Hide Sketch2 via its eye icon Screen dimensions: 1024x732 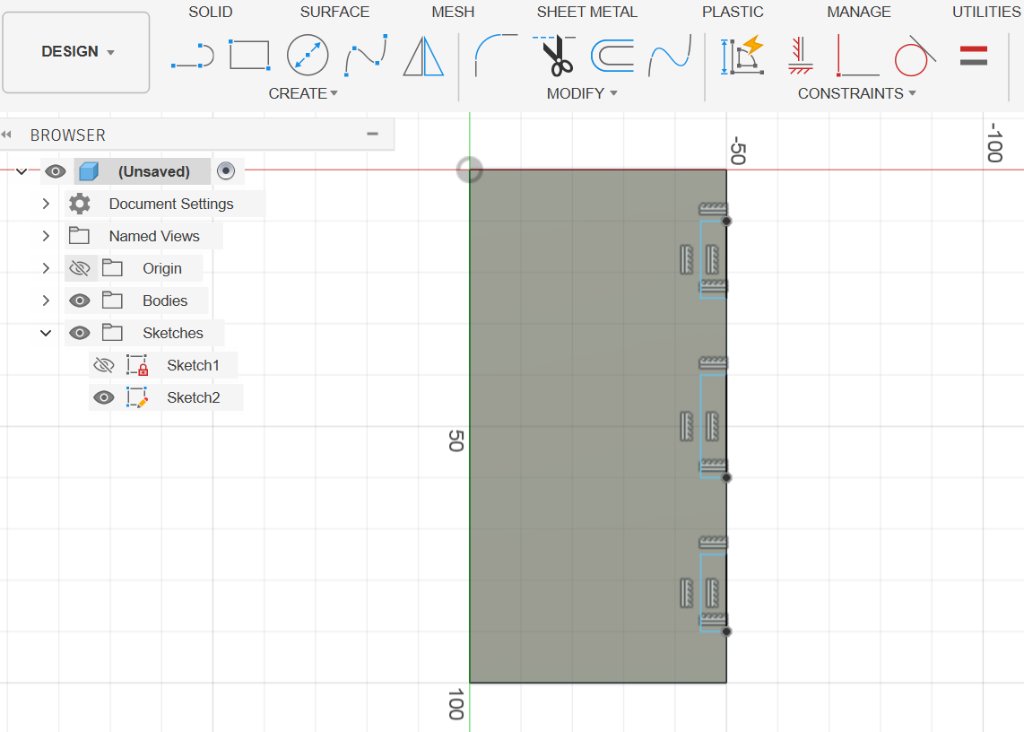104,398
